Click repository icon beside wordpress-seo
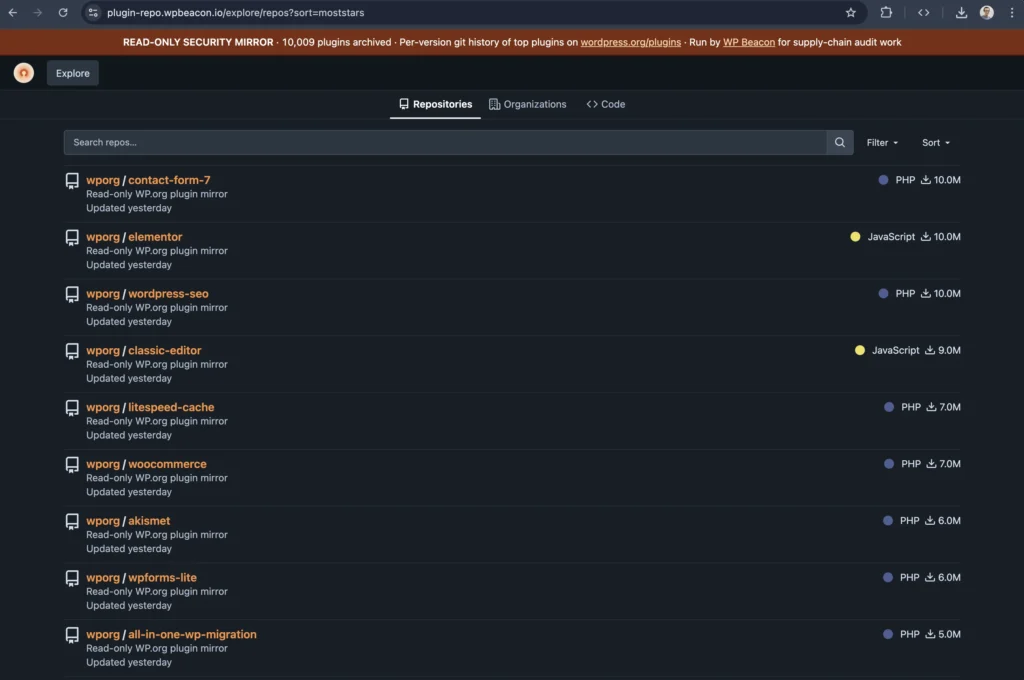This screenshot has height=680, width=1024. [72, 295]
